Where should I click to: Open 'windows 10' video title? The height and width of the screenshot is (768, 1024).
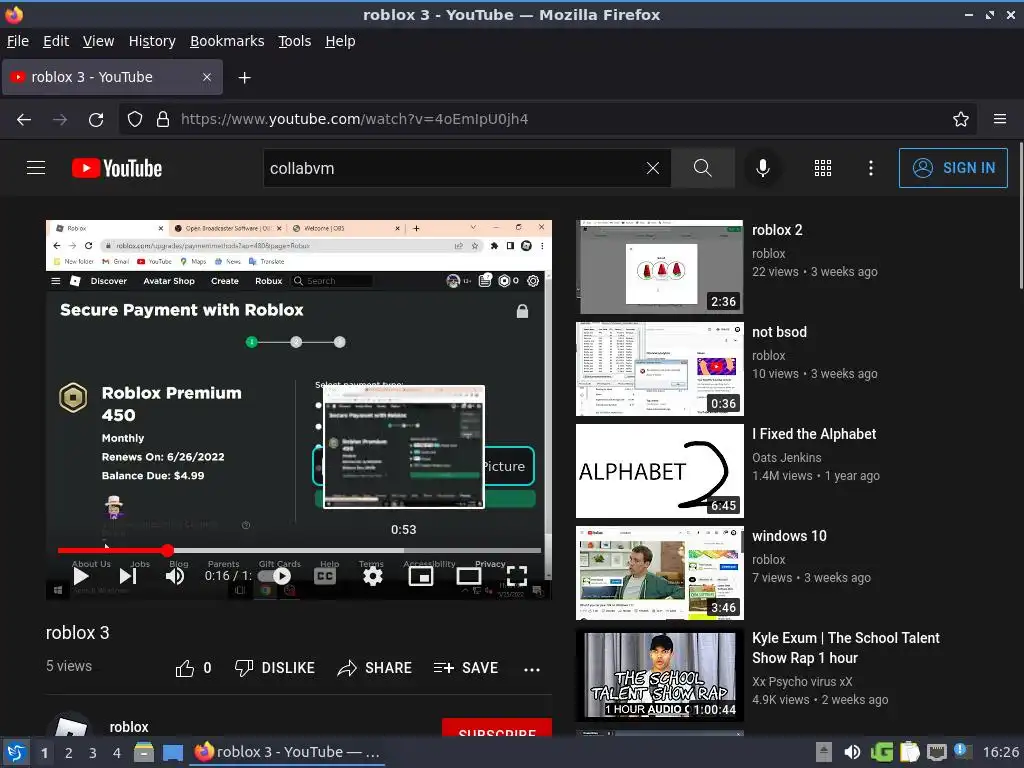click(789, 536)
